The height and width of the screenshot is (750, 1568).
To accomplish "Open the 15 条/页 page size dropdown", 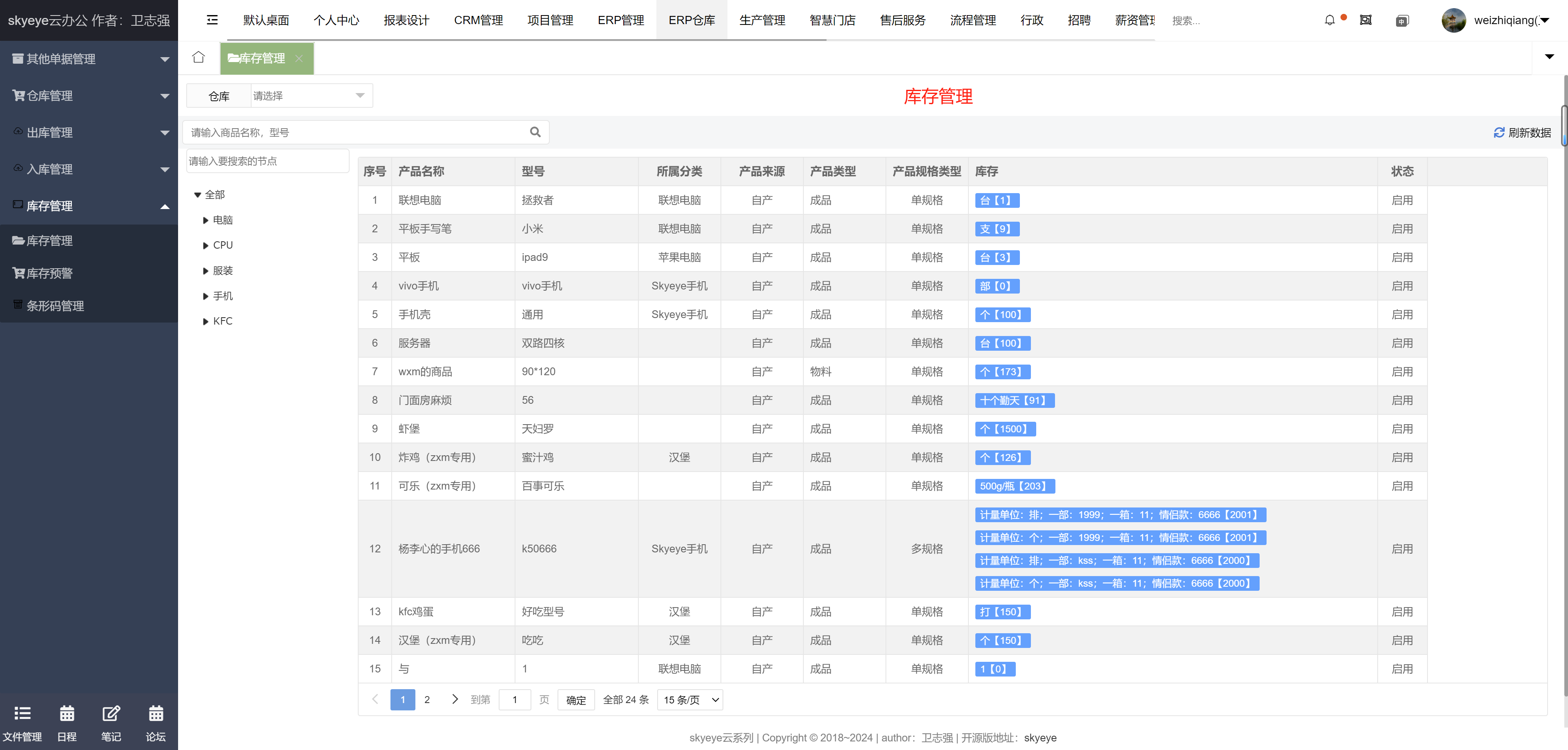I will [x=690, y=699].
